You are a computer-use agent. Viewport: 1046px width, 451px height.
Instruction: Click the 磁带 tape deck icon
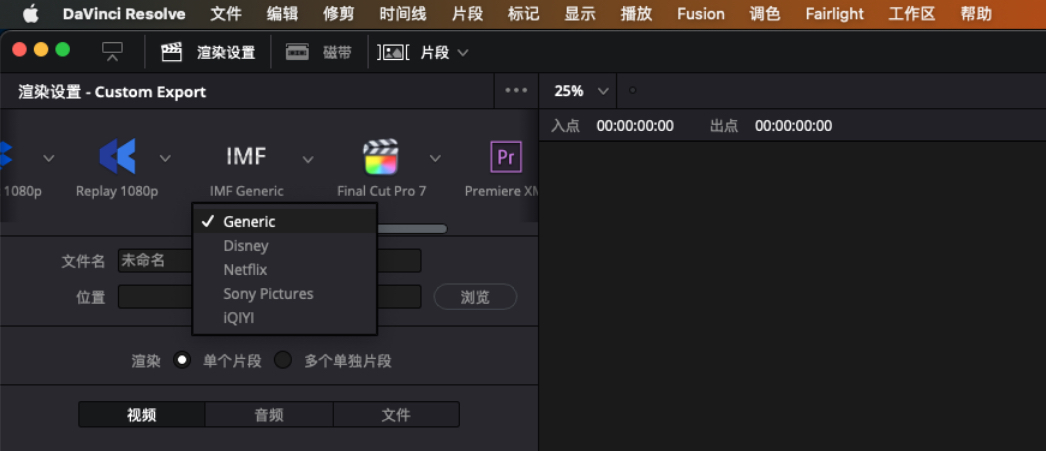tap(298, 52)
